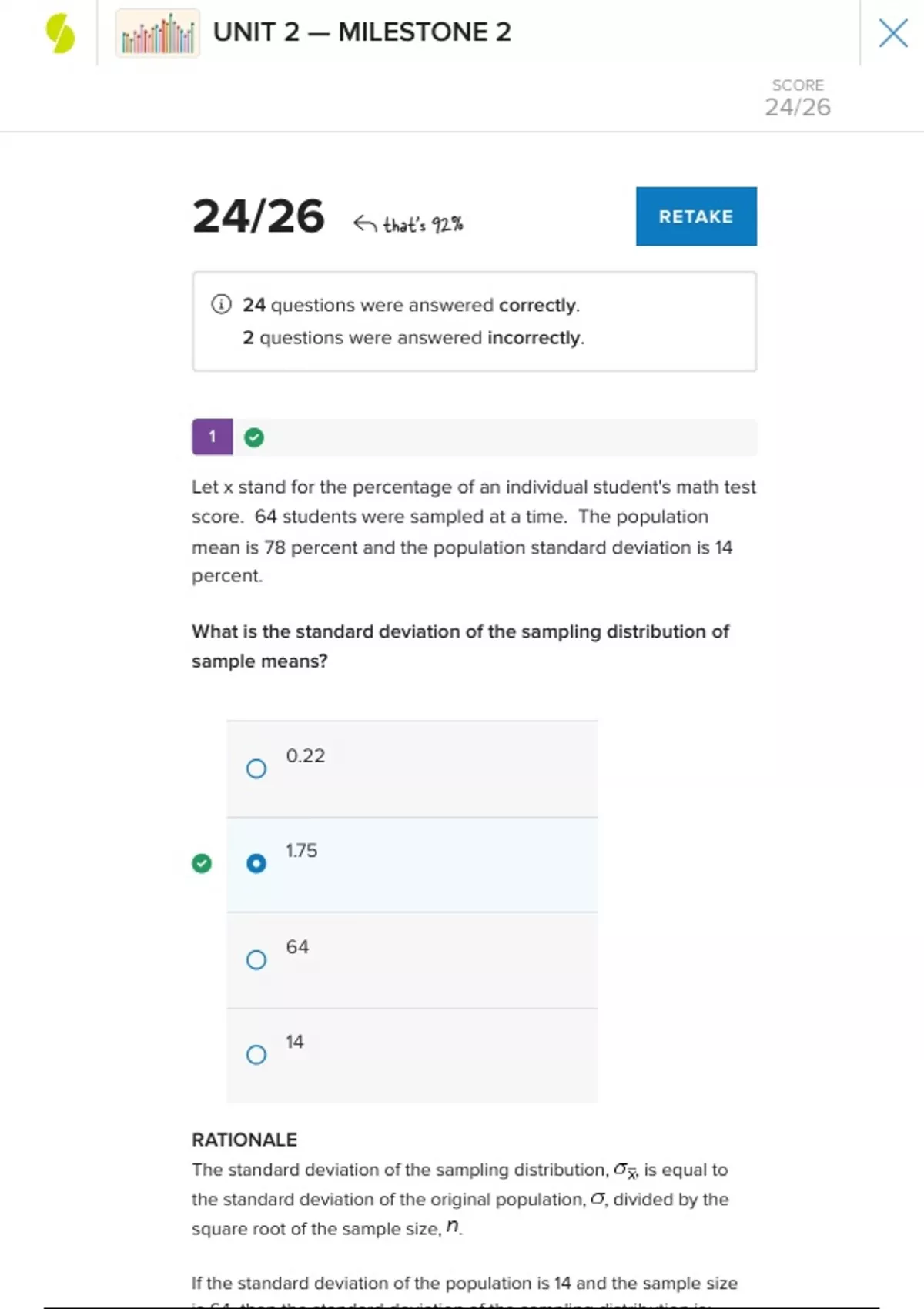Click the question 1 number badge
The image size is (924, 1309).
212,437
